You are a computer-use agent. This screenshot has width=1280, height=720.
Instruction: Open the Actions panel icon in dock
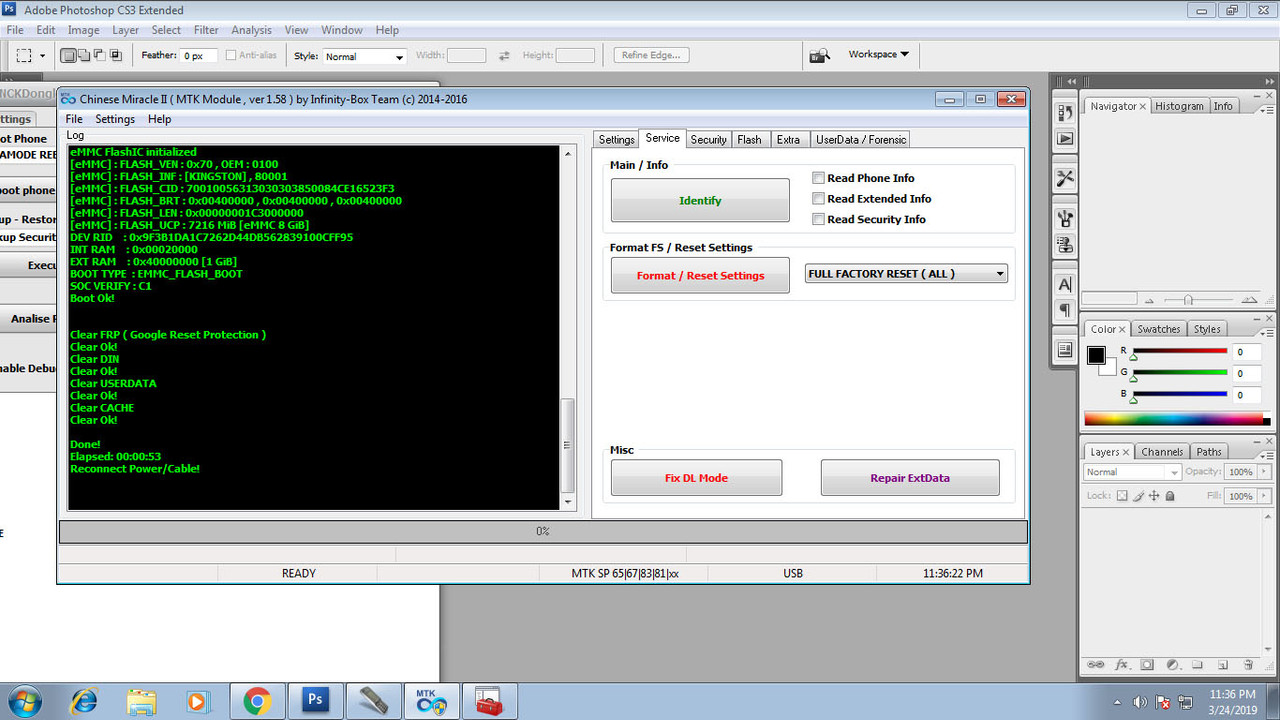1065,138
